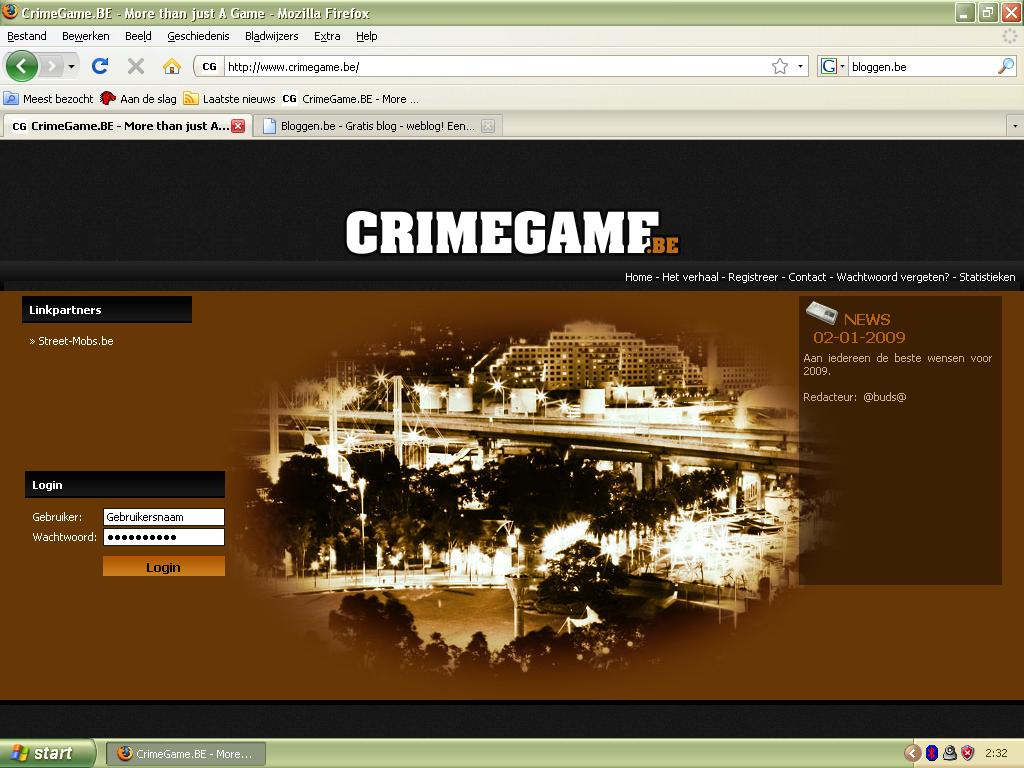Image resolution: width=1024 pixels, height=768 pixels.
Task: Click the search magnifier icon
Action: pos(1005,66)
